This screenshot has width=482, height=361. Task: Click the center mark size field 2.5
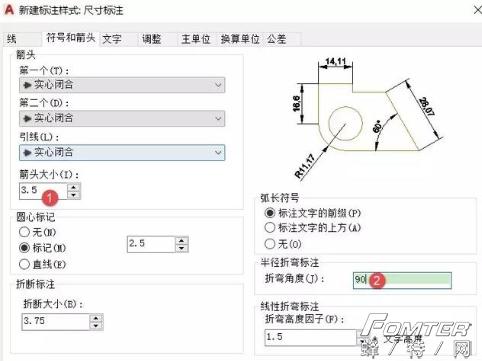[151, 244]
